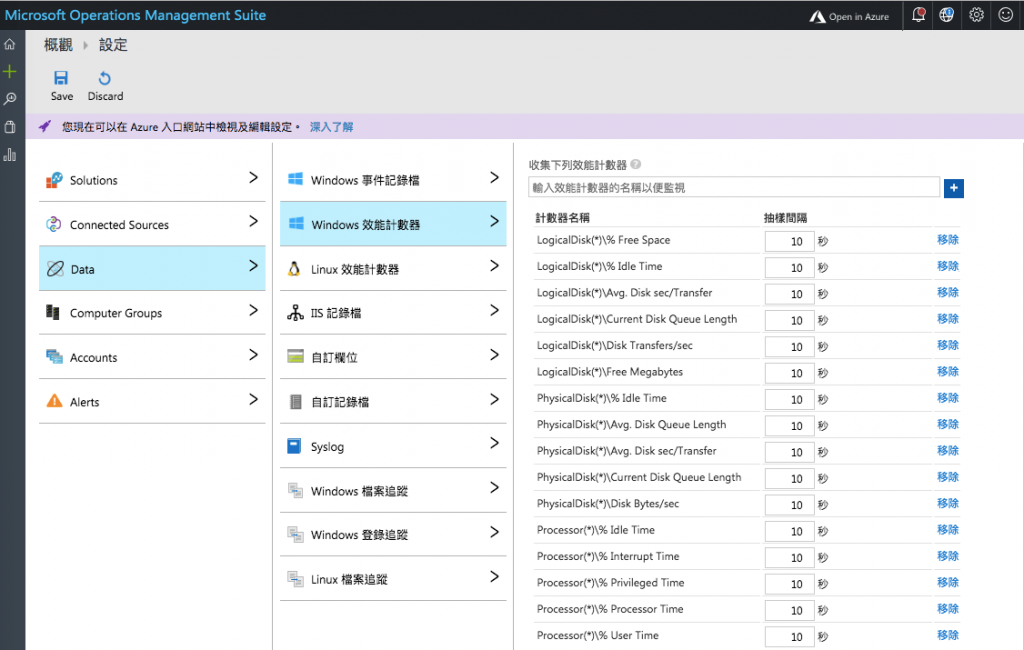Screen dimensions: 1024x650
Task: Select LogicalDisk(*)\Current Disk Queue Length text
Action: (637, 319)
